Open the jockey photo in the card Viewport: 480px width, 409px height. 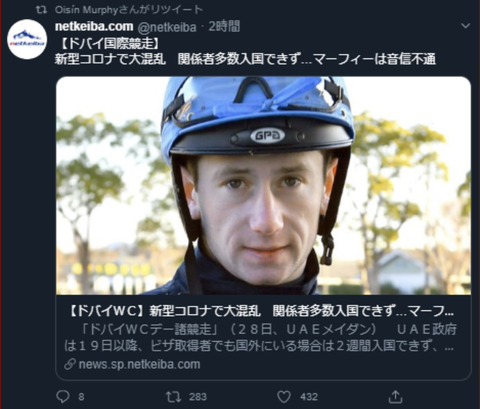pos(263,186)
